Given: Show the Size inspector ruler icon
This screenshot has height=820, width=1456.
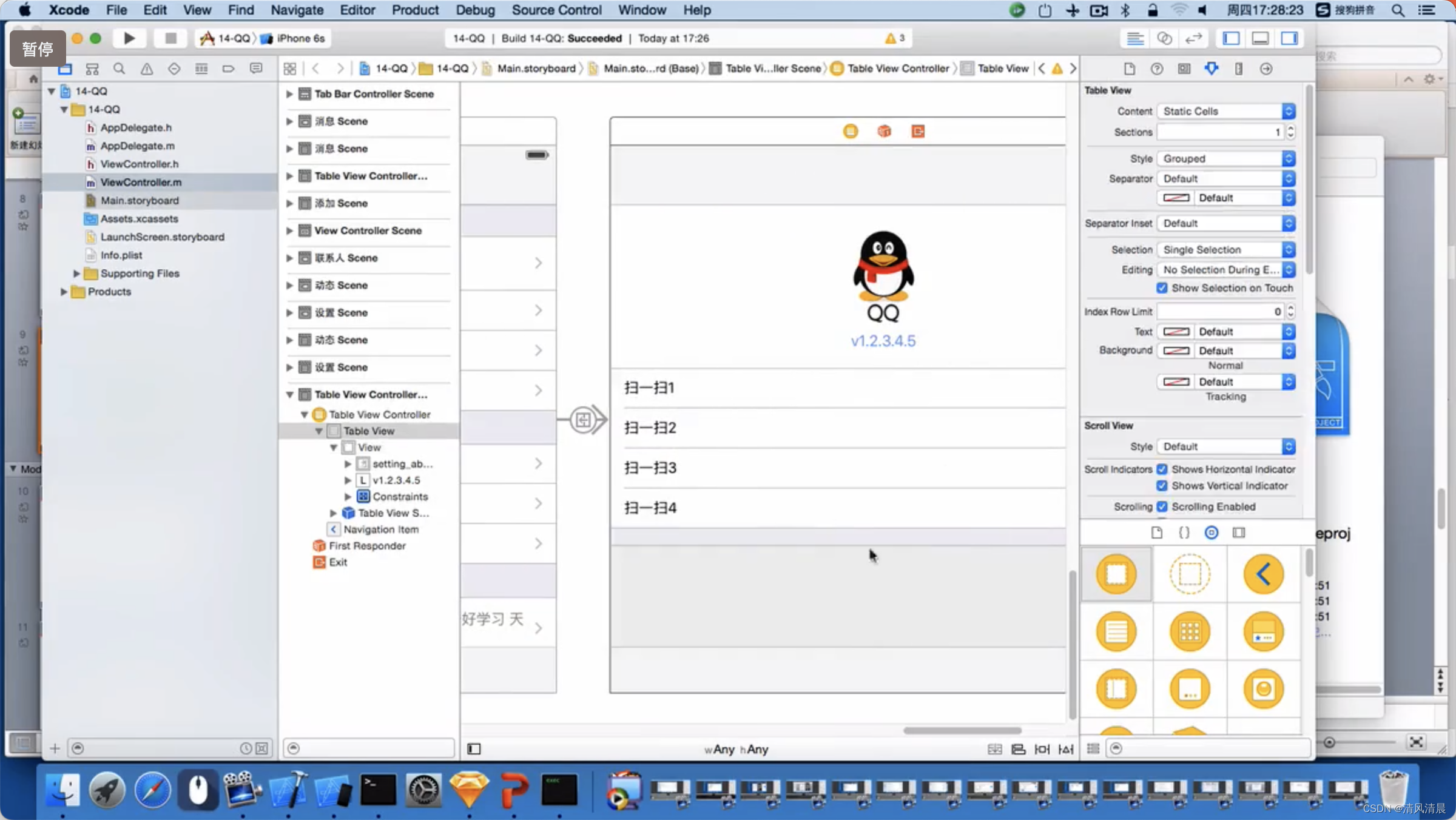Looking at the screenshot, I should pyautogui.click(x=1239, y=69).
